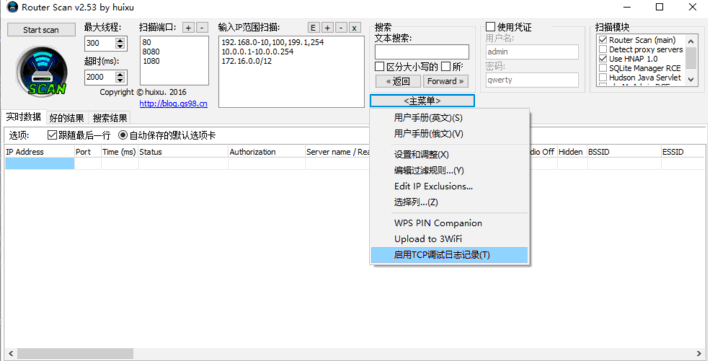The width and height of the screenshot is (709, 362).
Task: Open 用户手册(俄文)(V) menu item
Action: [449, 134]
